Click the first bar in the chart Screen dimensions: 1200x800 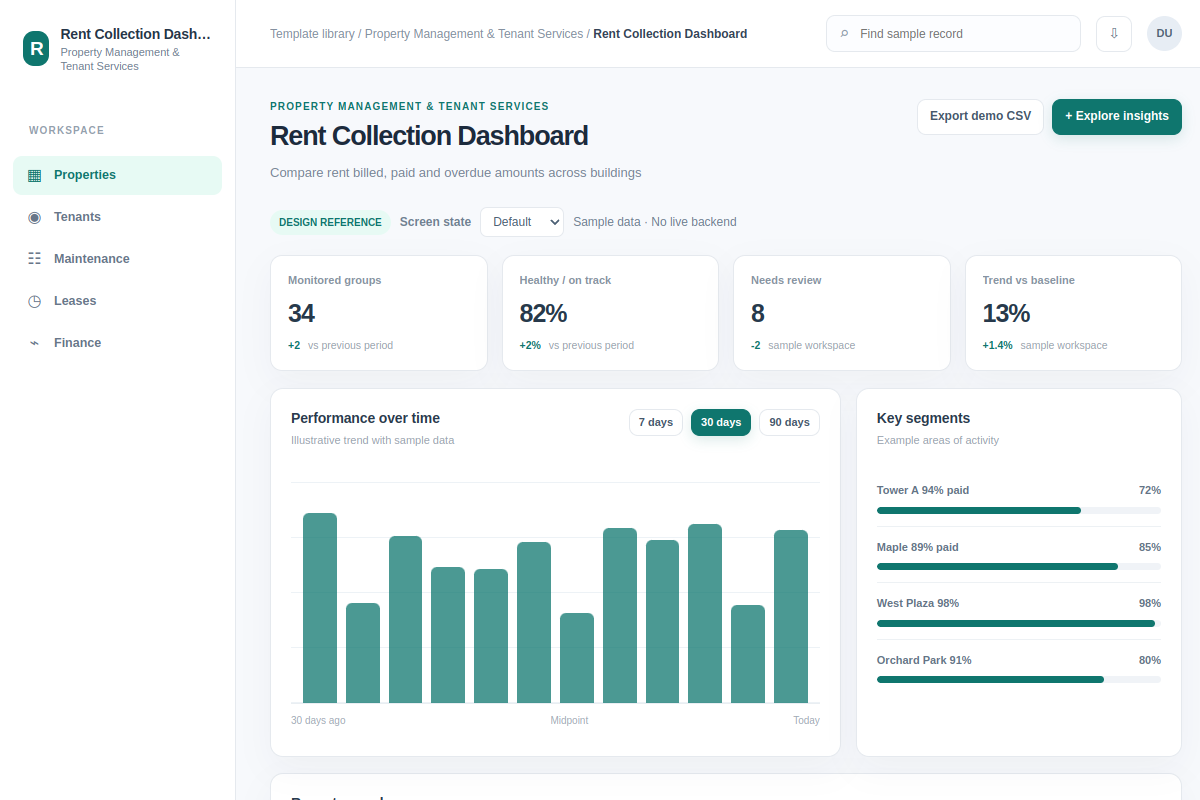(x=320, y=608)
